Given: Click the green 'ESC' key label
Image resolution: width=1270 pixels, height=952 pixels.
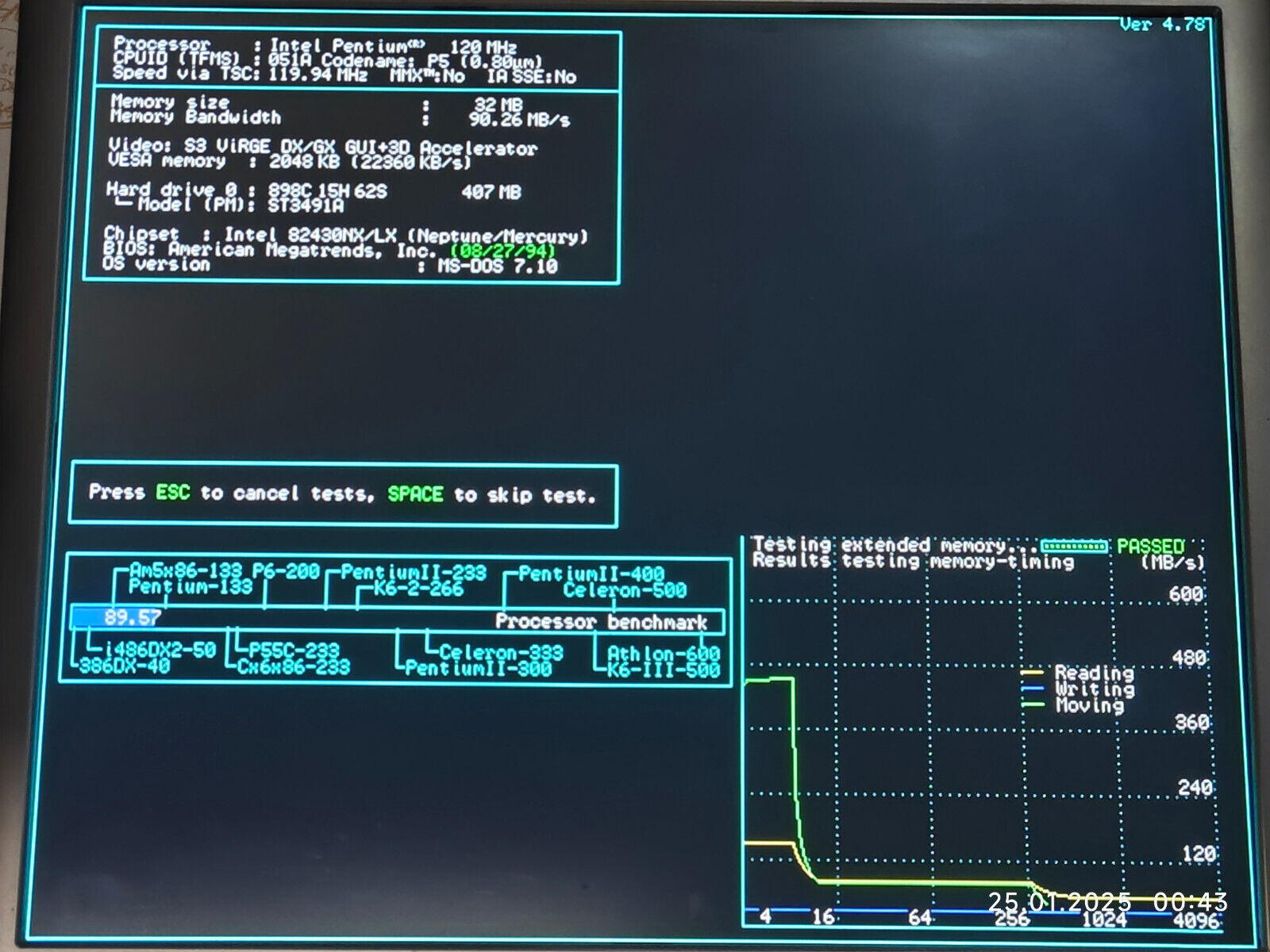Looking at the screenshot, I should click(x=173, y=493).
